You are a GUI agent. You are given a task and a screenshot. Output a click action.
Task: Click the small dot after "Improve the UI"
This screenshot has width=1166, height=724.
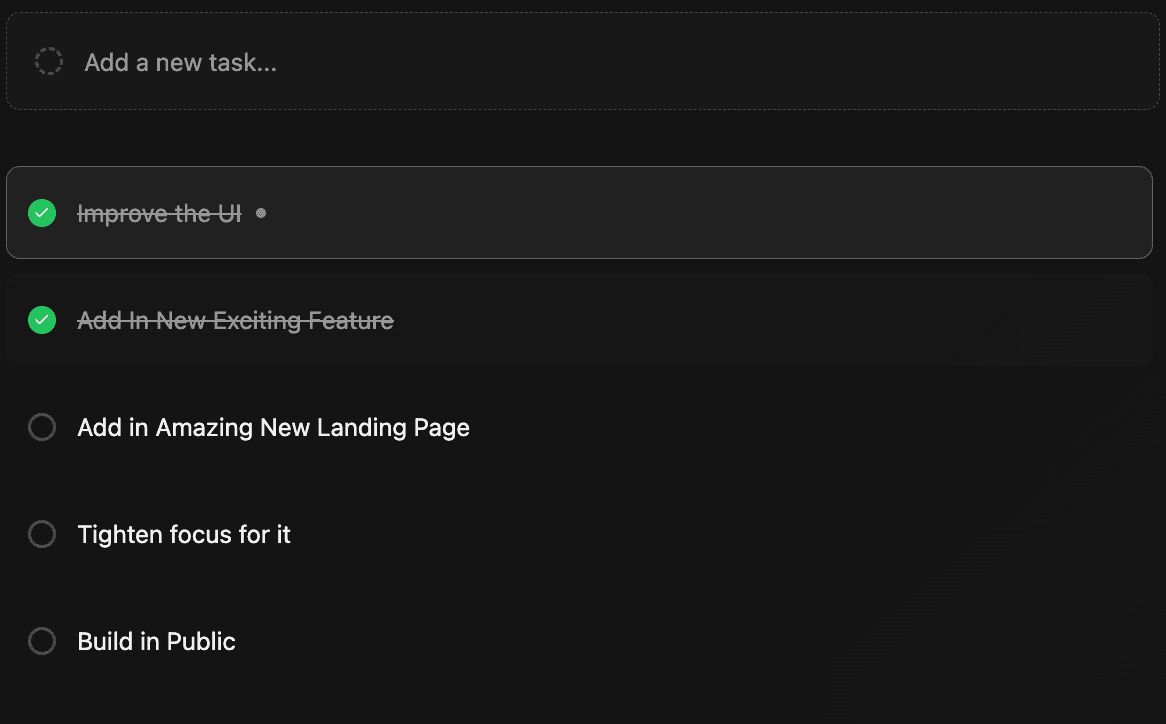pyautogui.click(x=261, y=213)
